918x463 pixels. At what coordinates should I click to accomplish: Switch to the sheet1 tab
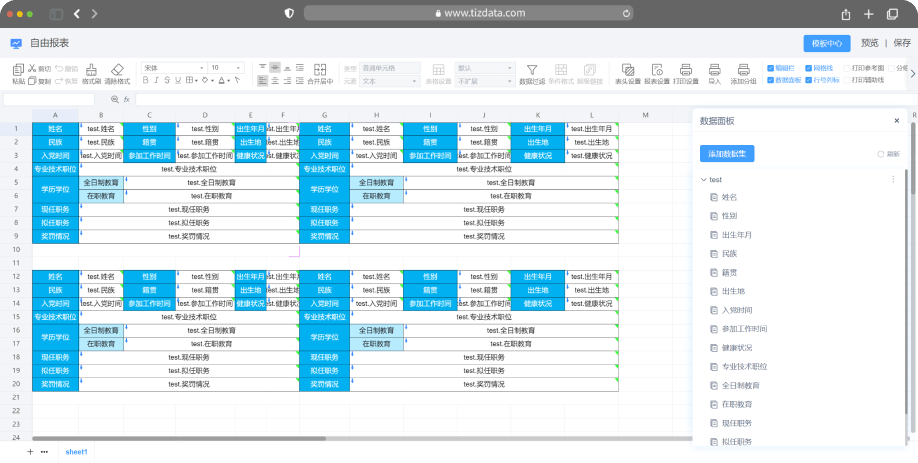coord(77,452)
